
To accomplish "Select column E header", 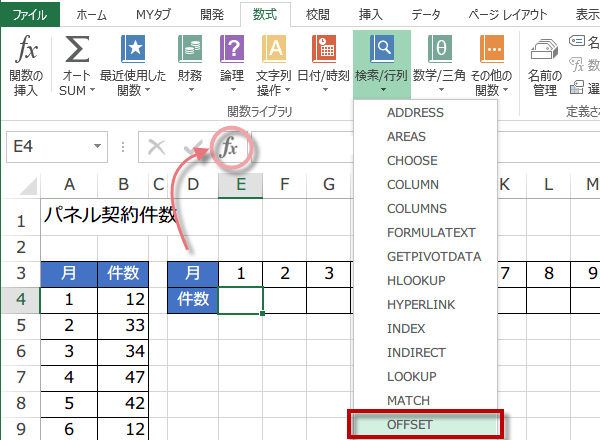I will 240,185.
